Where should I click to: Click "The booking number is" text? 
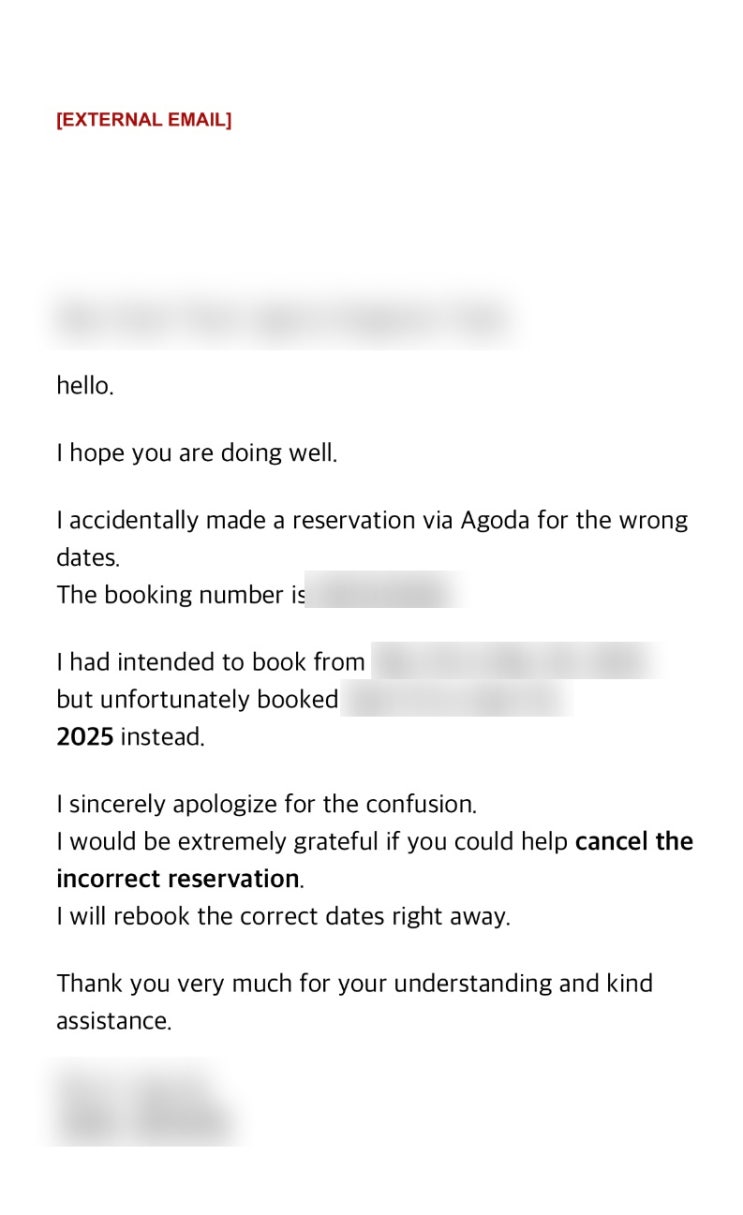(x=180, y=594)
